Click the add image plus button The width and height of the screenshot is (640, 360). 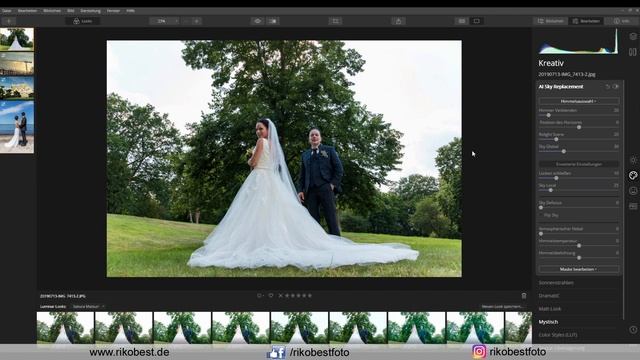click(x=9, y=21)
